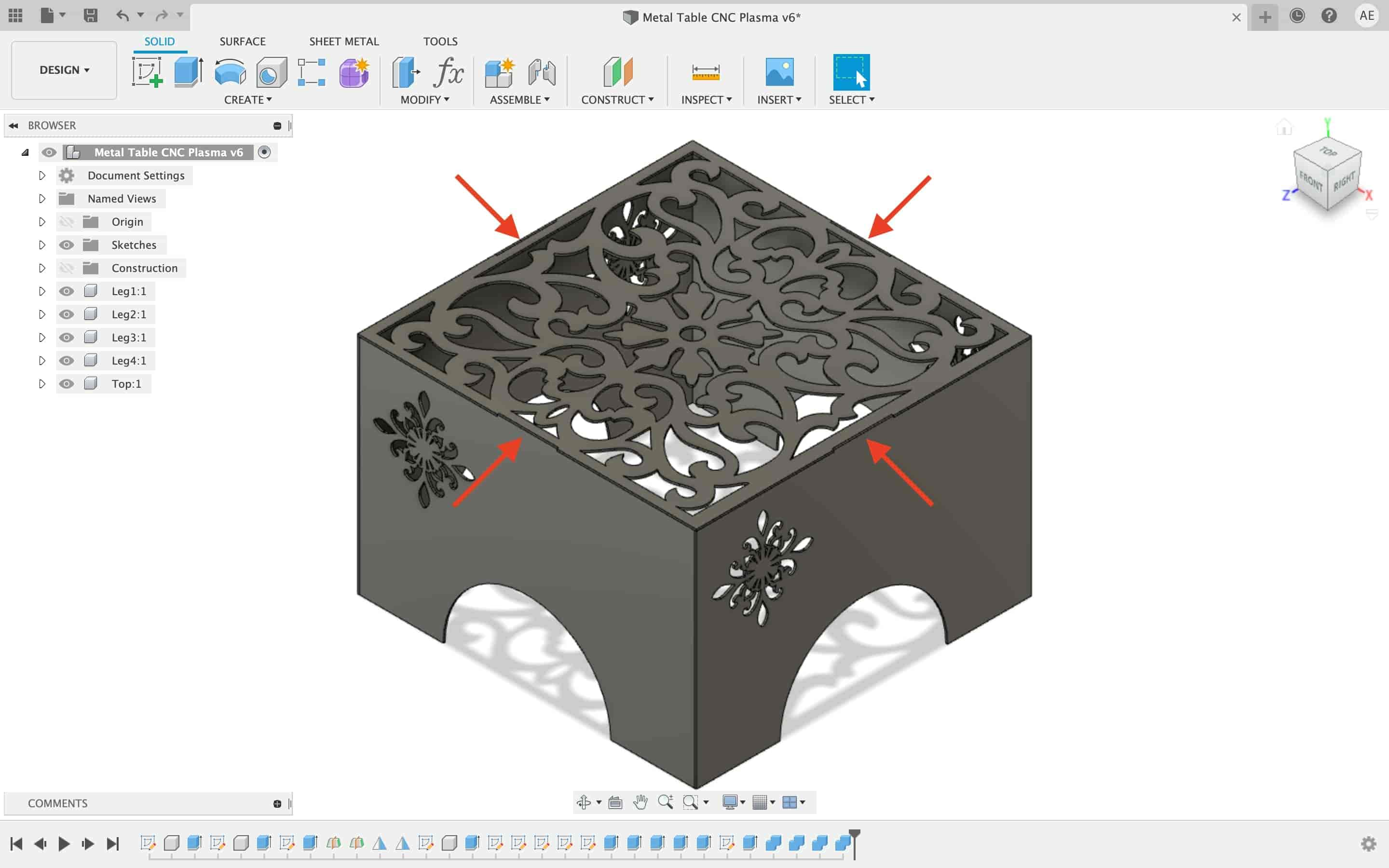1389x868 pixels.
Task: Toggle visibility of Leg1:1 component
Action: coord(65,291)
